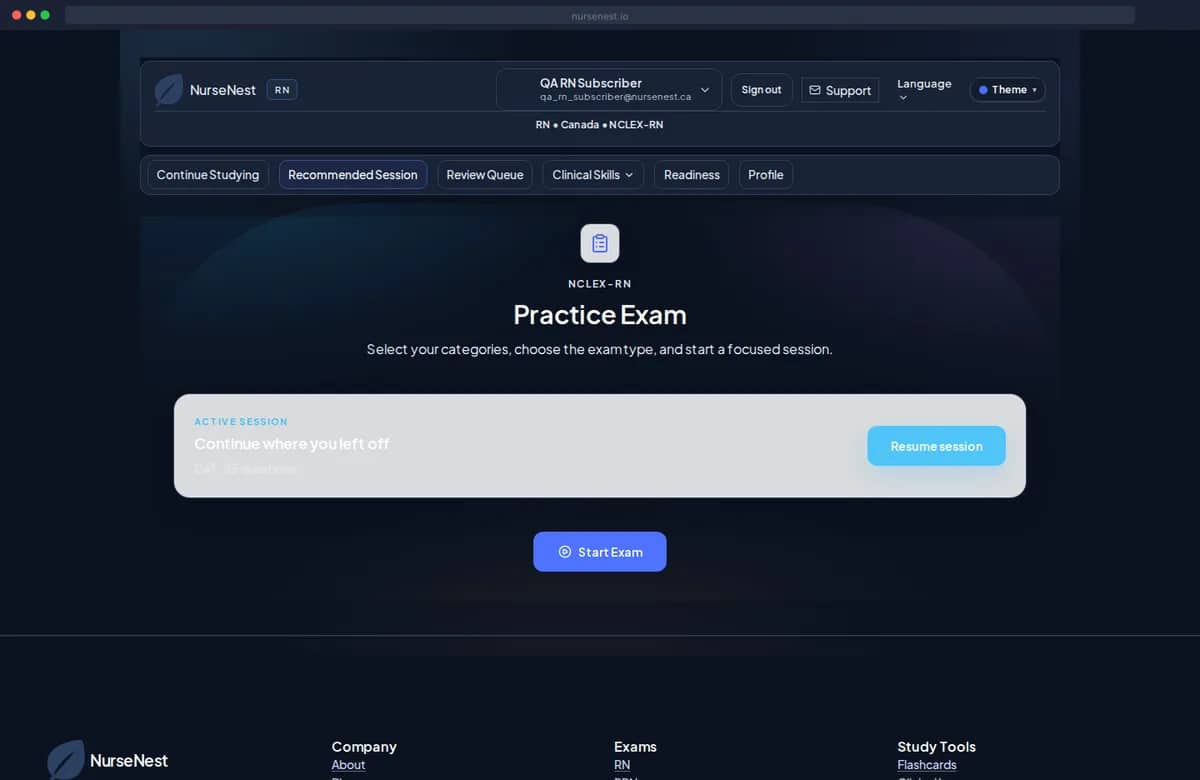The height and width of the screenshot is (780, 1200).
Task: Open the Flashcards link under Study Tools
Action: [x=927, y=765]
